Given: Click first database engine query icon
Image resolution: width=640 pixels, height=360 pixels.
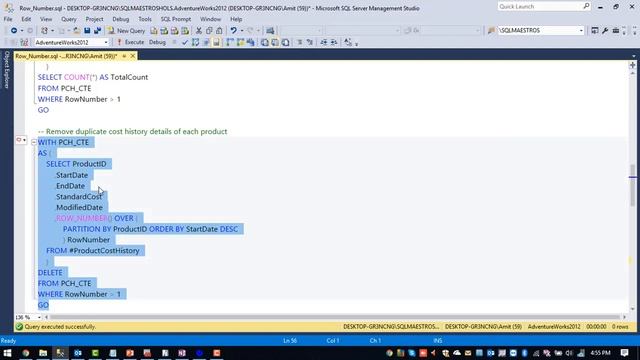Looking at the screenshot, I should click(x=153, y=31).
